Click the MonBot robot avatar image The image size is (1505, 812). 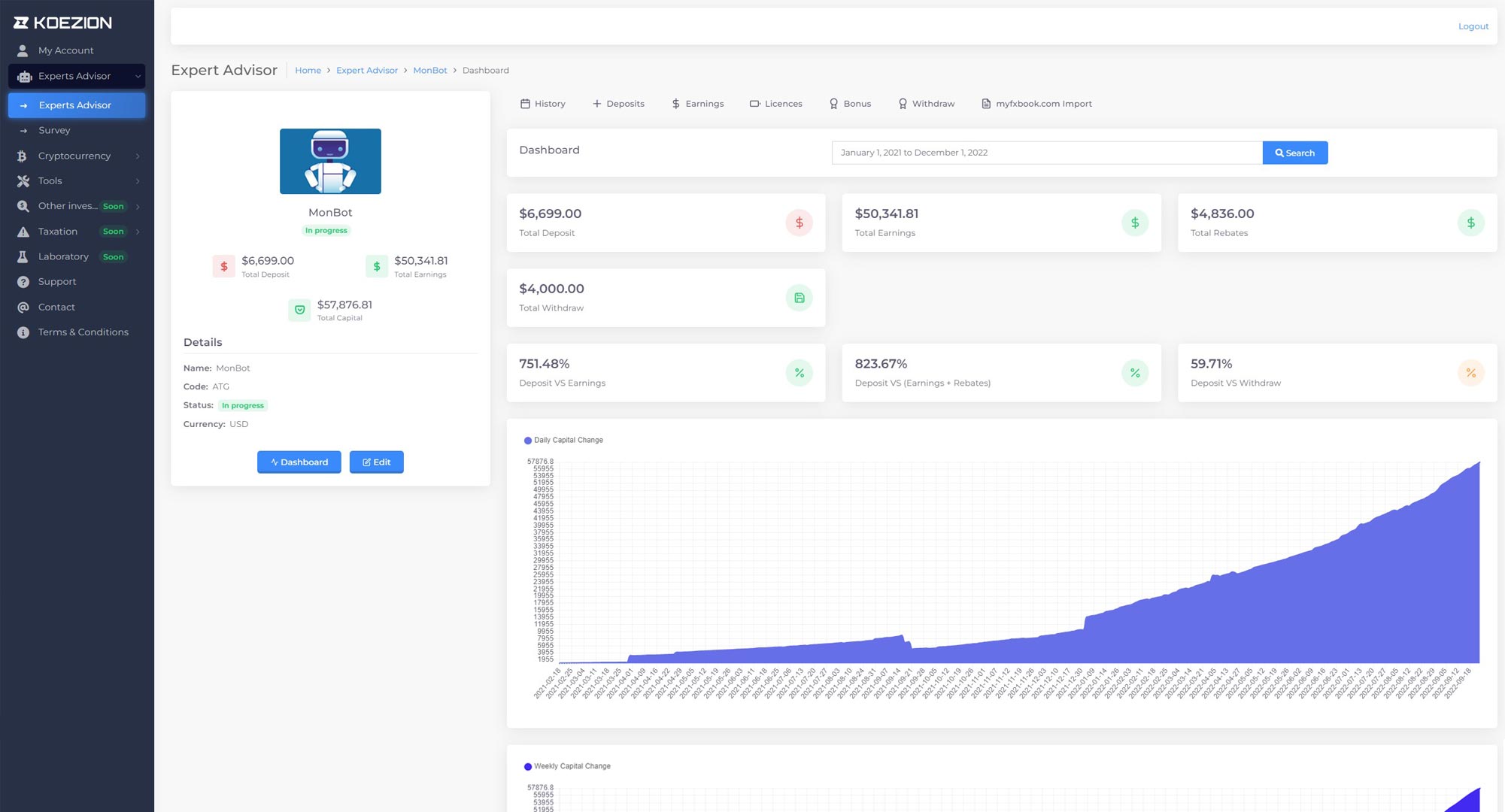tap(330, 161)
